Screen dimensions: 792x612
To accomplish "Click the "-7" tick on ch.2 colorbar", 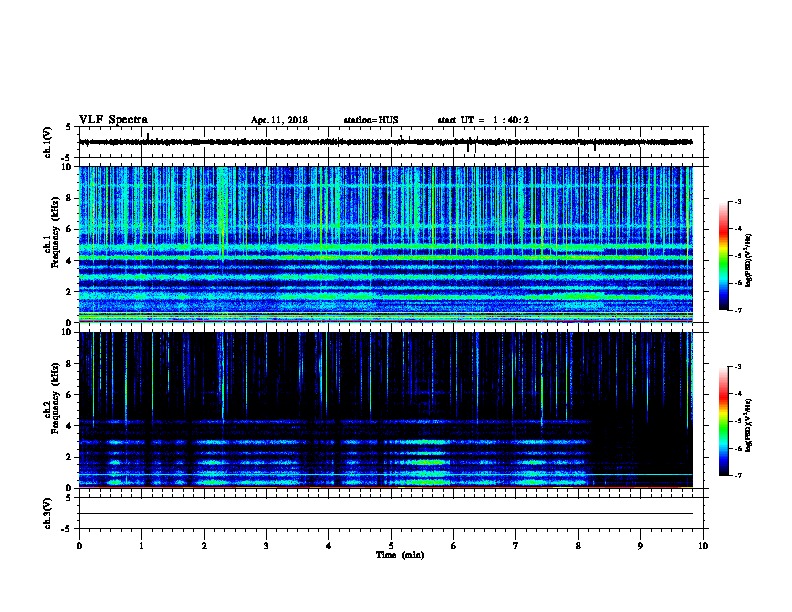I will tap(738, 475).
